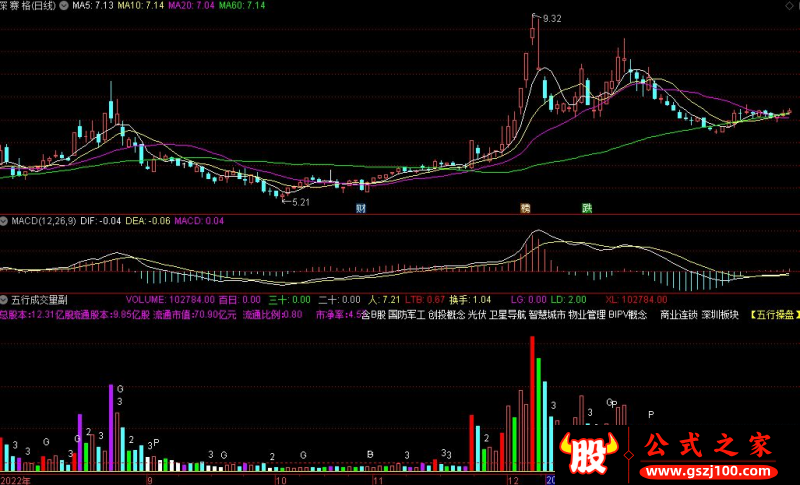This screenshot has height=485, width=800.
Task: Click the 卫星导航 concept label
Action: (x=507, y=315)
